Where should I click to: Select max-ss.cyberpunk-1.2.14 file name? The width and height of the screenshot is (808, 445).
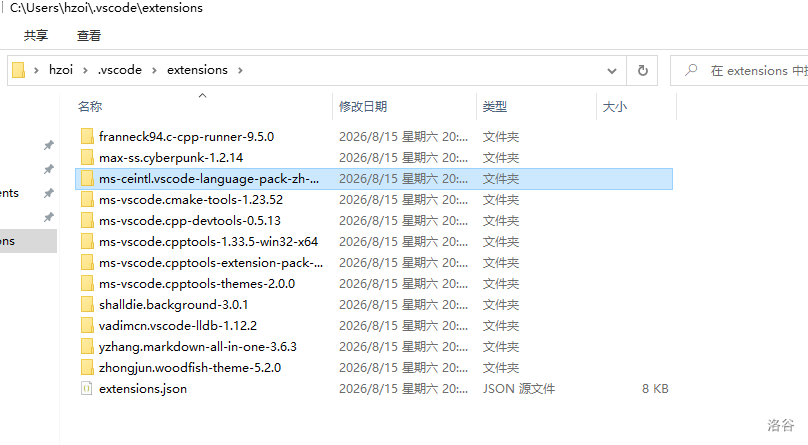click(171, 158)
